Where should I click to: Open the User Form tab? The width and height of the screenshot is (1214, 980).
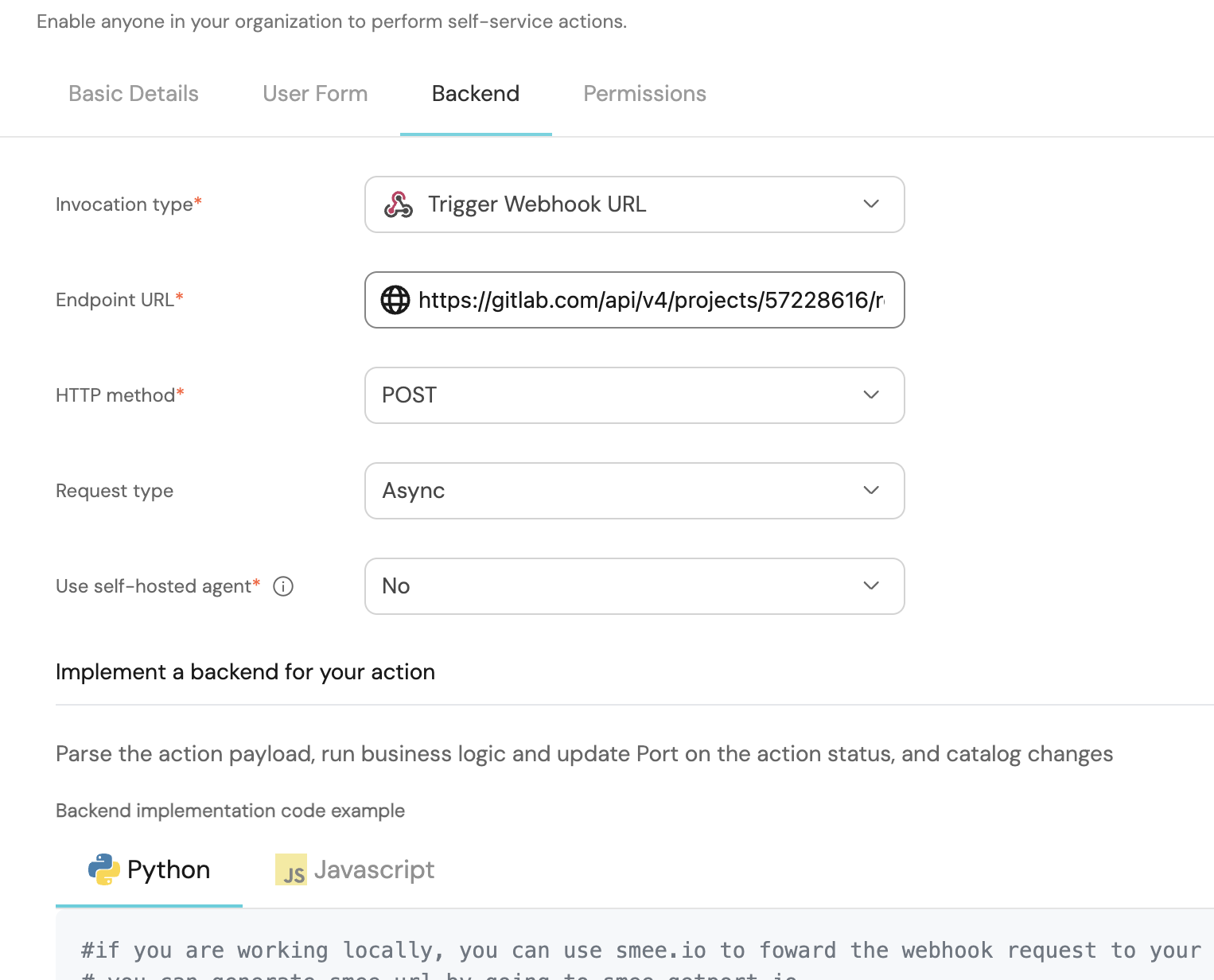coord(315,94)
